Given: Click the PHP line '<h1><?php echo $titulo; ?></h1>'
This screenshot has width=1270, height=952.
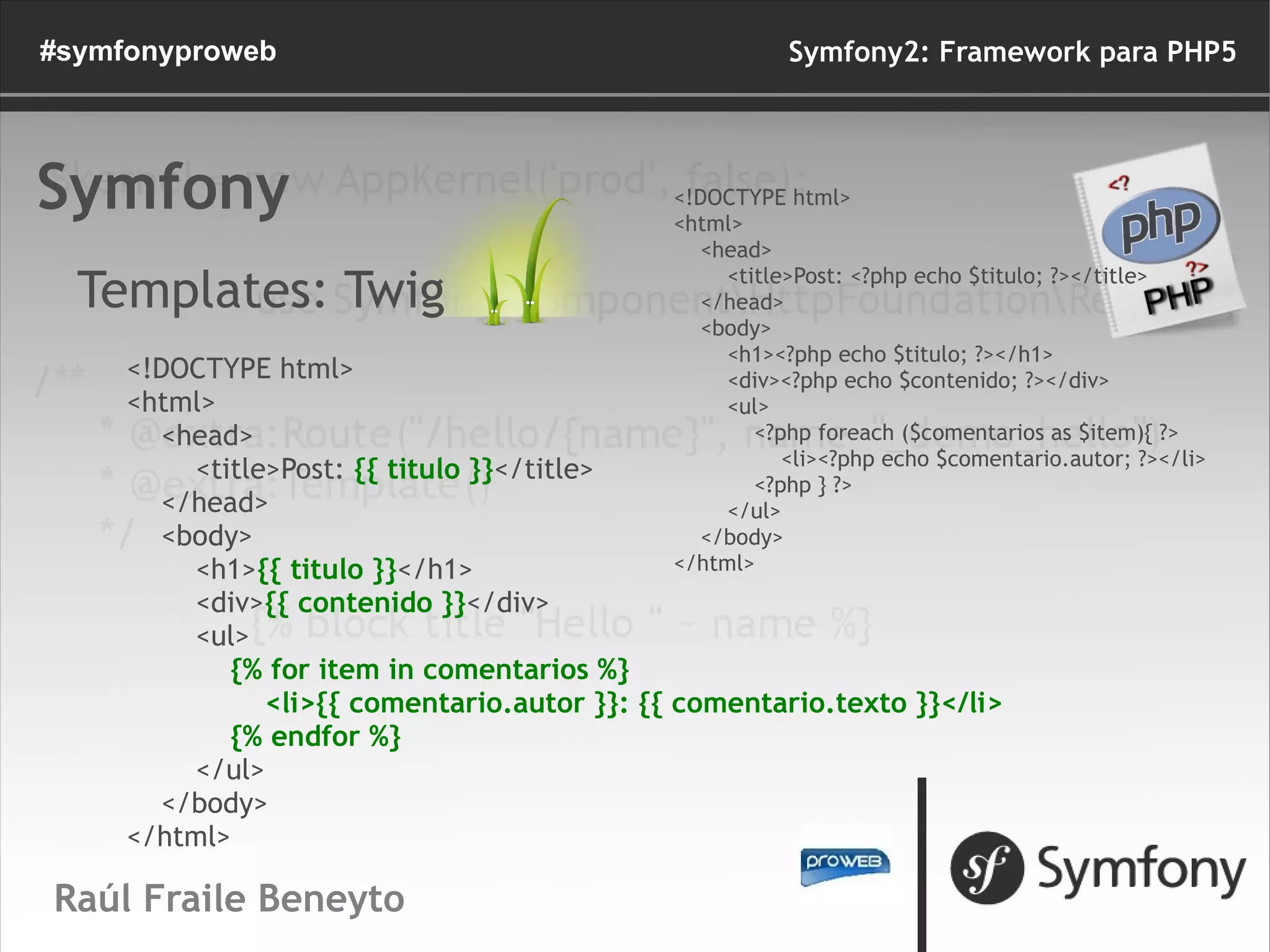Looking at the screenshot, I should click(x=890, y=354).
